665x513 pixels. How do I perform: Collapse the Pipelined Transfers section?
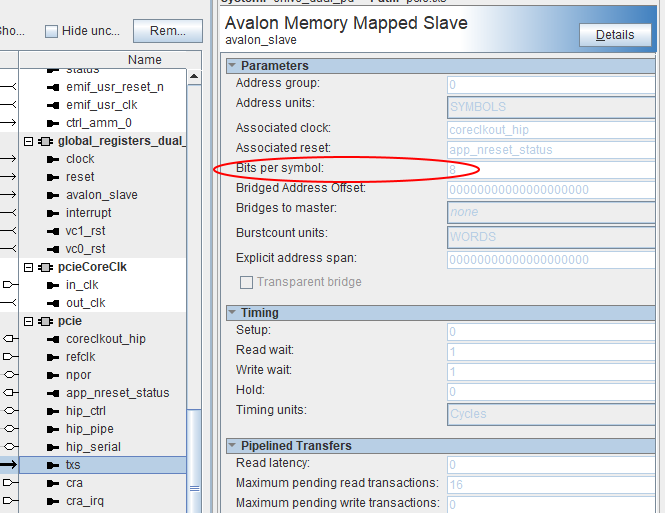click(232, 445)
